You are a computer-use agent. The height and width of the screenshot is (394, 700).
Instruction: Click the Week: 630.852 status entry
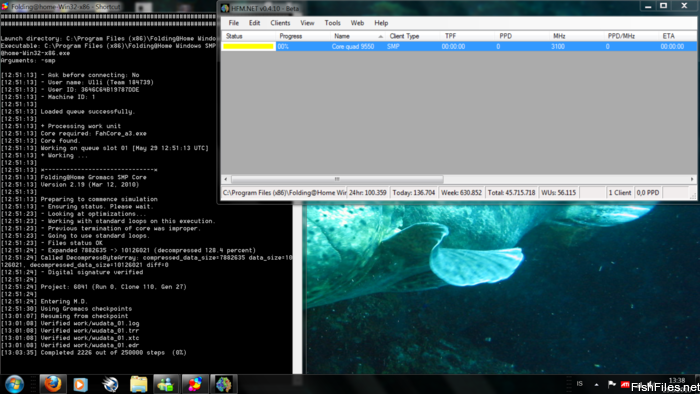[x=461, y=193]
